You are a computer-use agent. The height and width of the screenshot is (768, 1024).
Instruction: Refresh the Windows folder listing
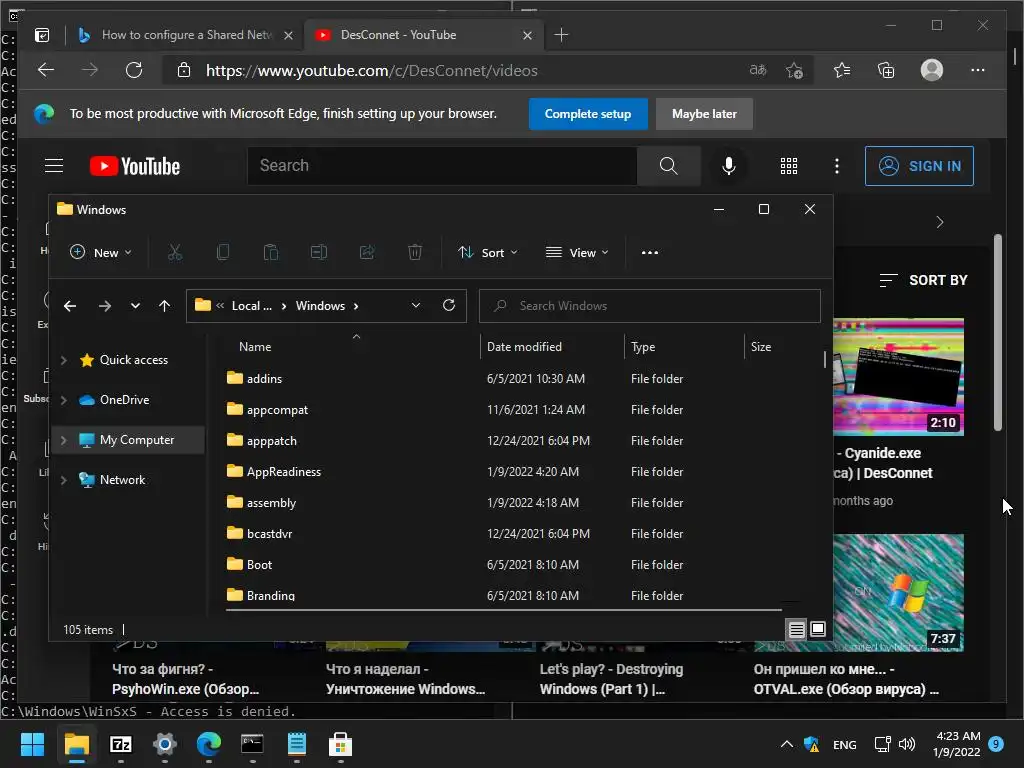pyautogui.click(x=449, y=305)
